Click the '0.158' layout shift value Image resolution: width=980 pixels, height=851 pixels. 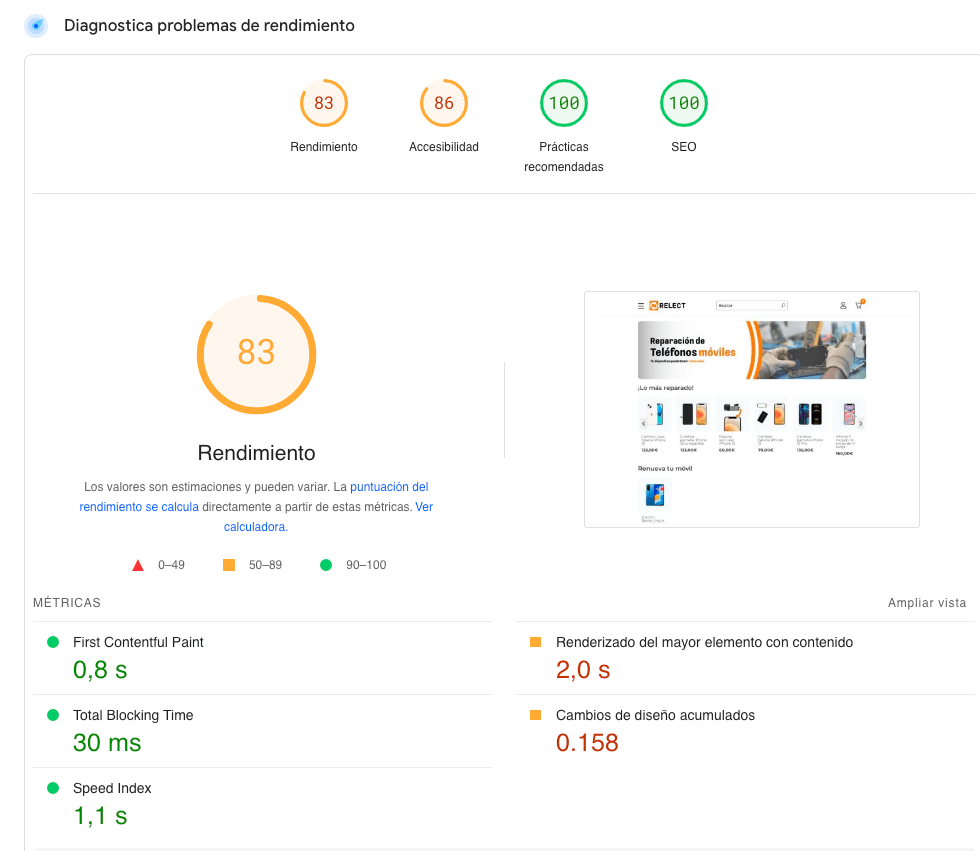[x=588, y=743]
